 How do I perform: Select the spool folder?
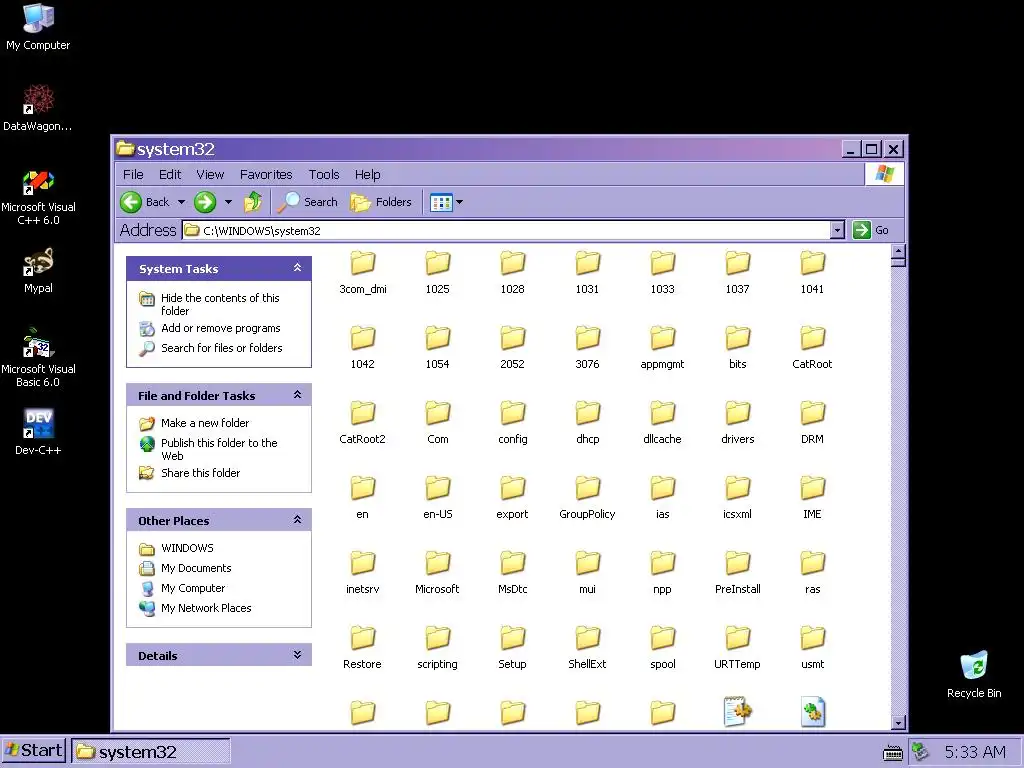click(662, 648)
